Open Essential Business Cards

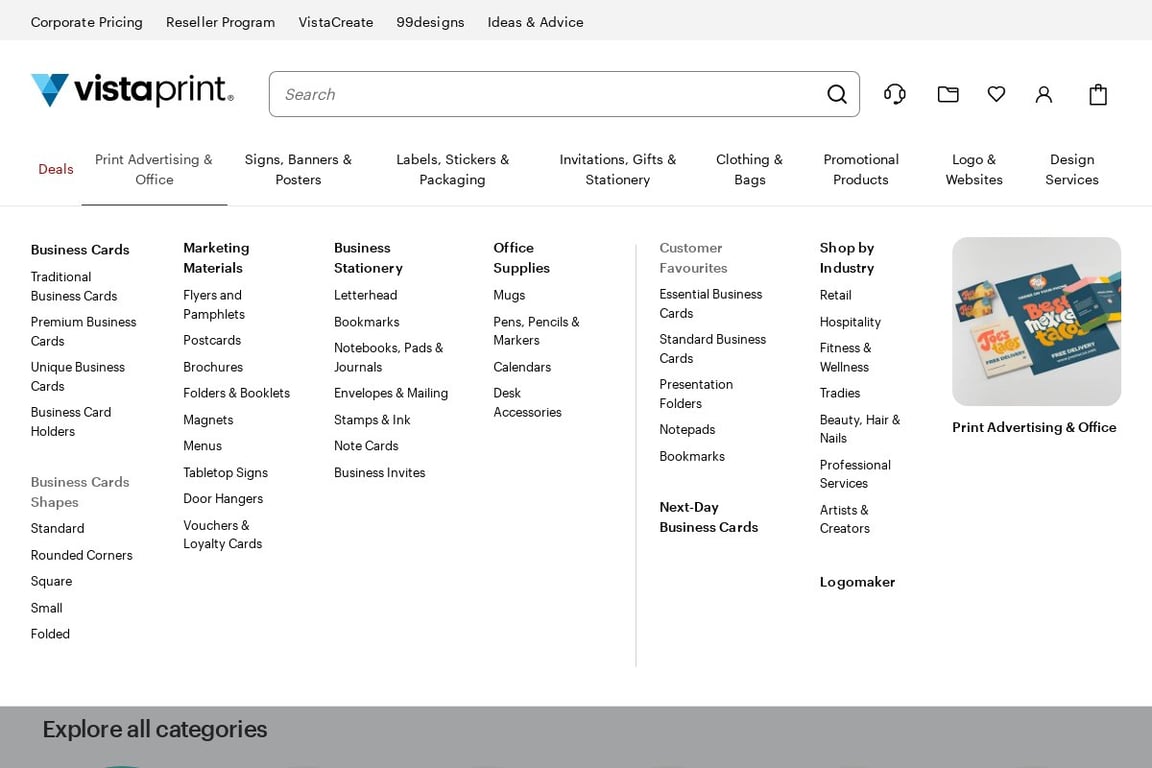pos(710,304)
